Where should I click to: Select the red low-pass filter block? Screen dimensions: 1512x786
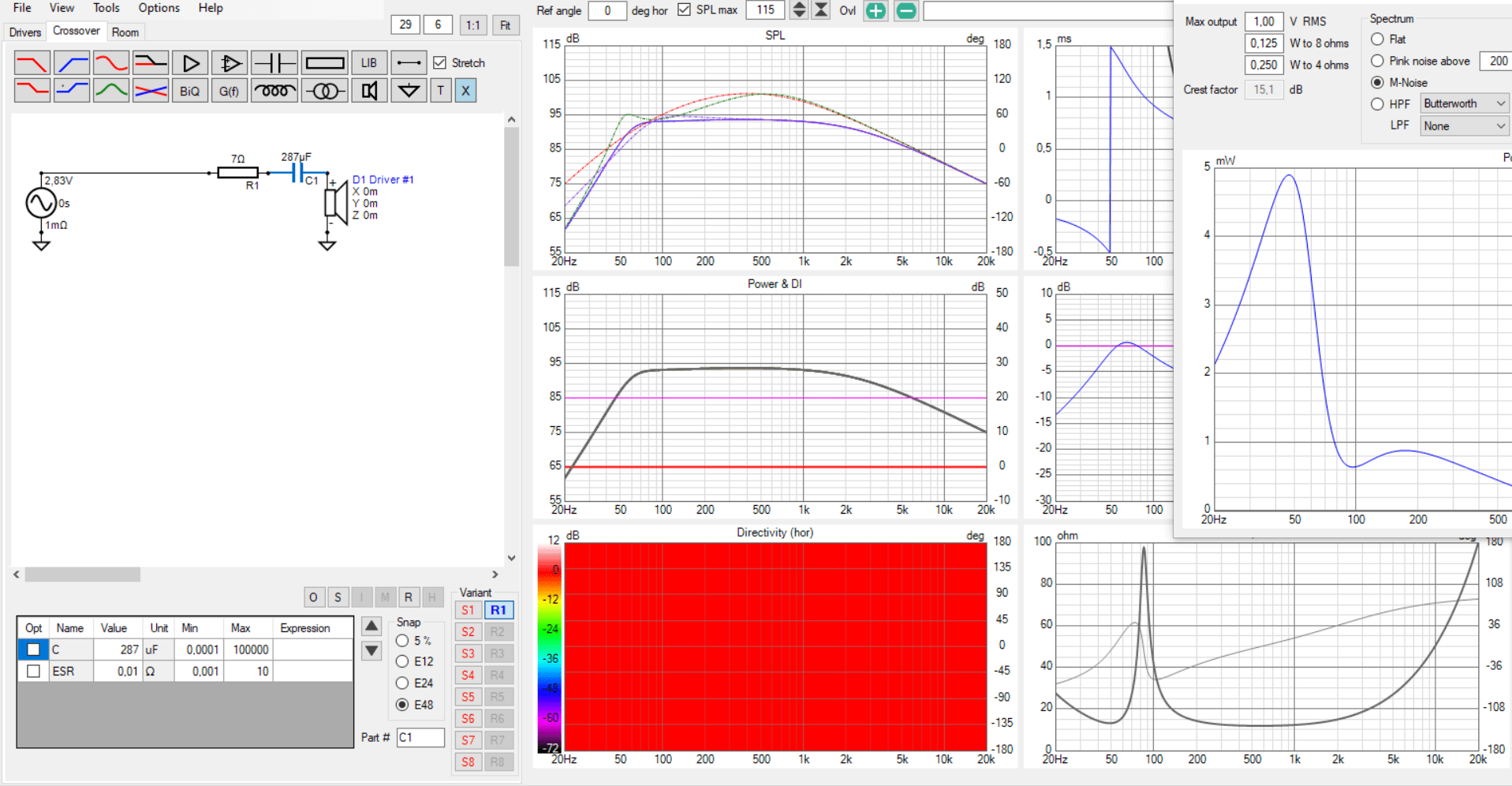pos(32,63)
